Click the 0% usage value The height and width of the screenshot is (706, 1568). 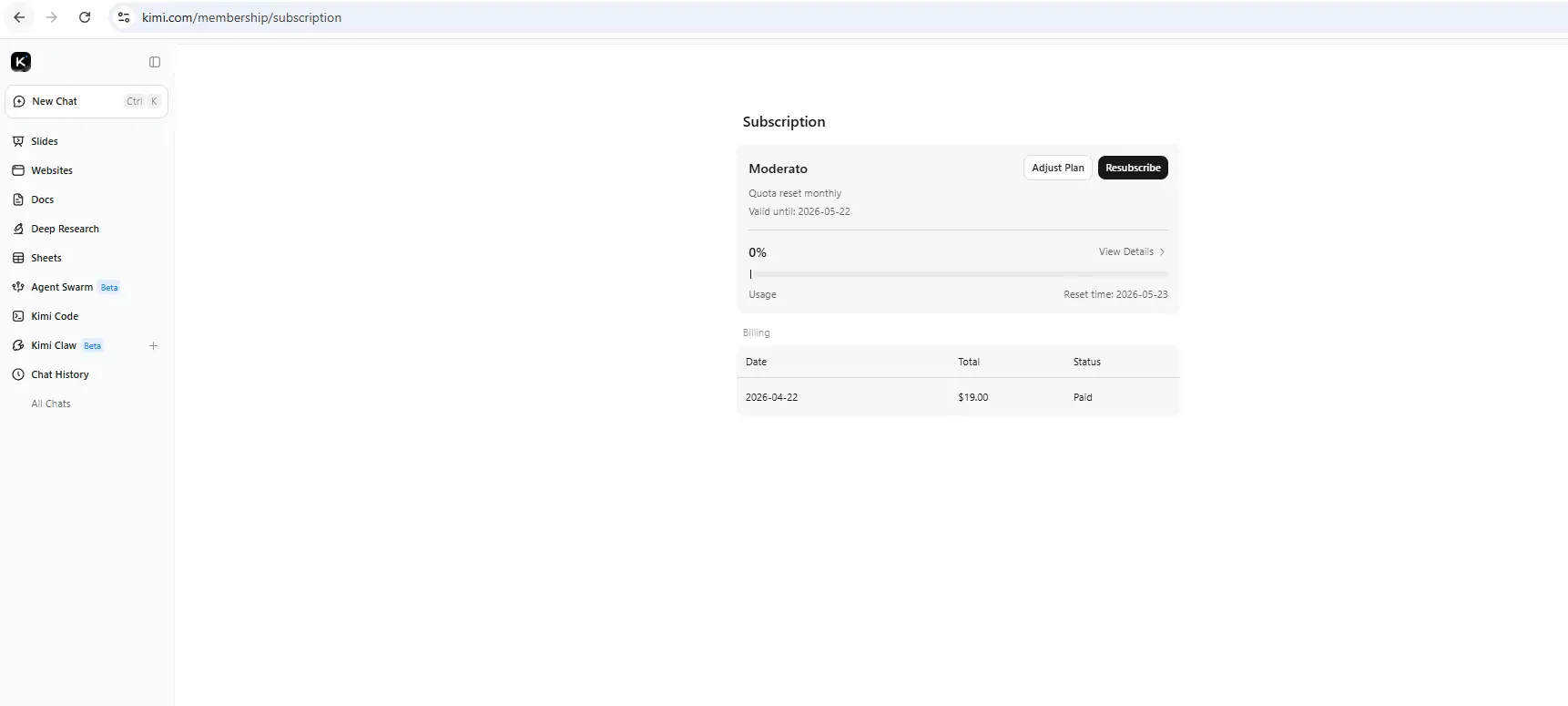click(758, 252)
